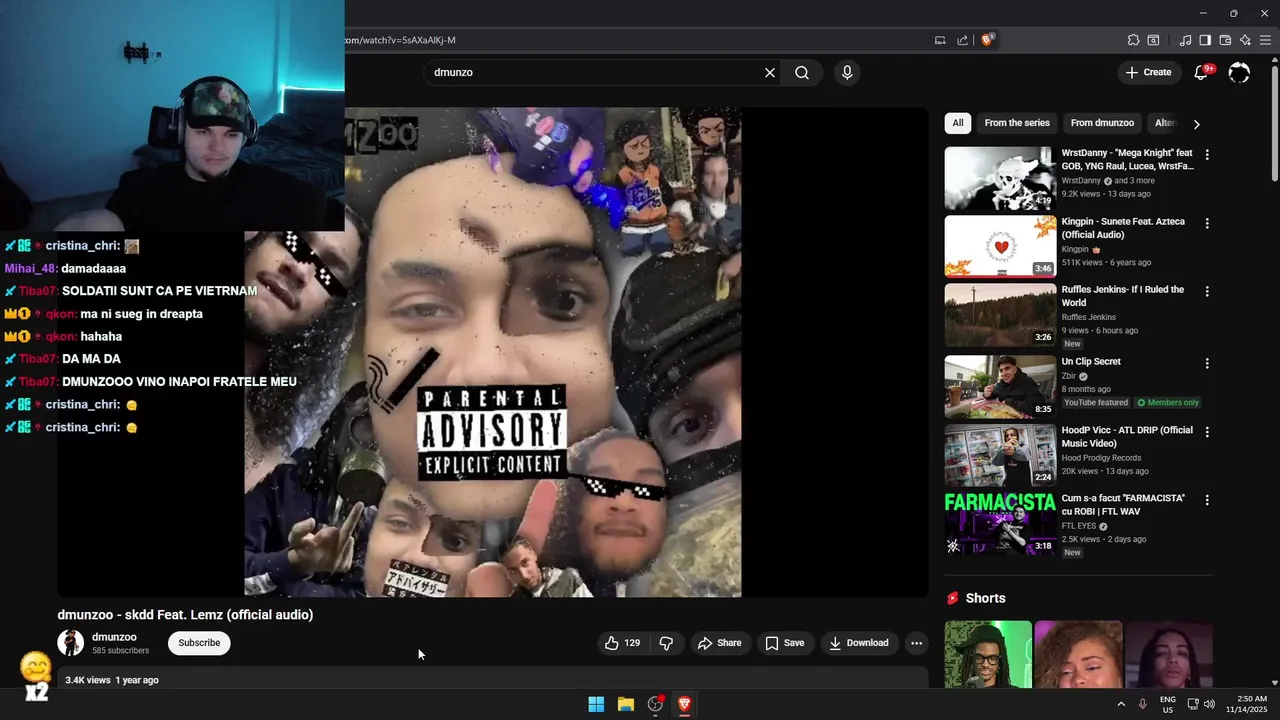Select the All filter chip
1280x720 pixels.
(958, 123)
